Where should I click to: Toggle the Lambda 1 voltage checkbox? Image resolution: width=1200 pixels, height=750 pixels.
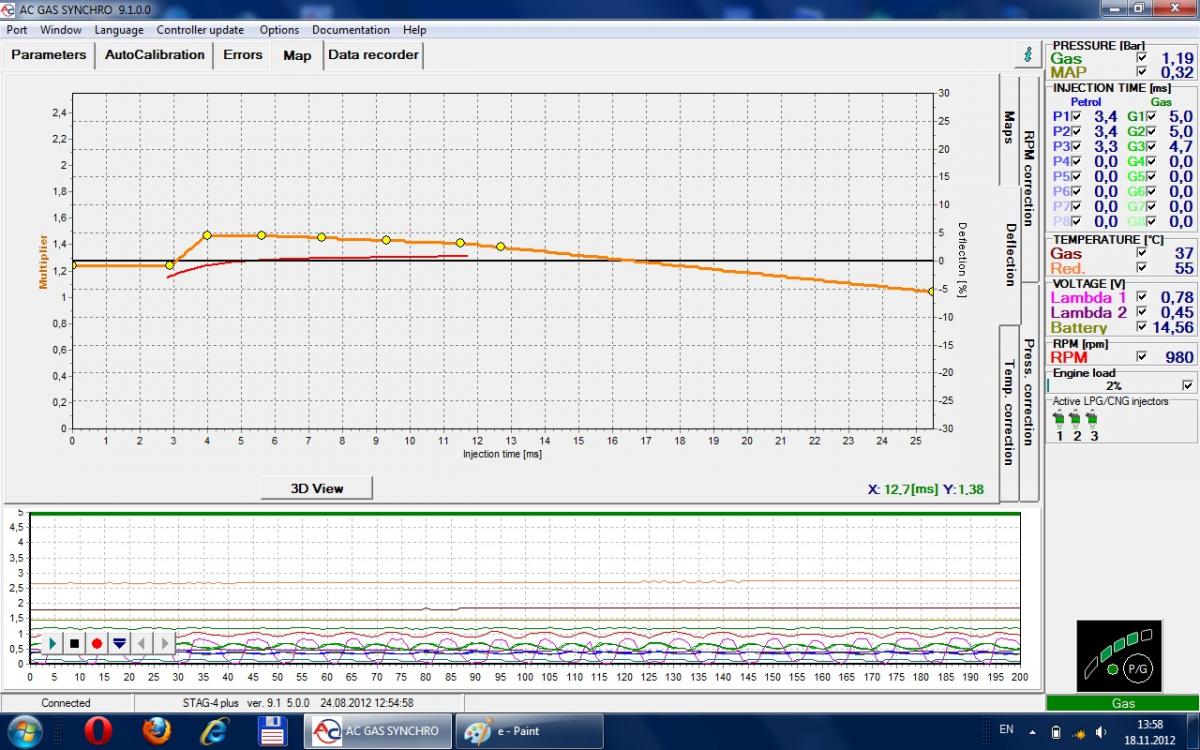pos(1141,297)
